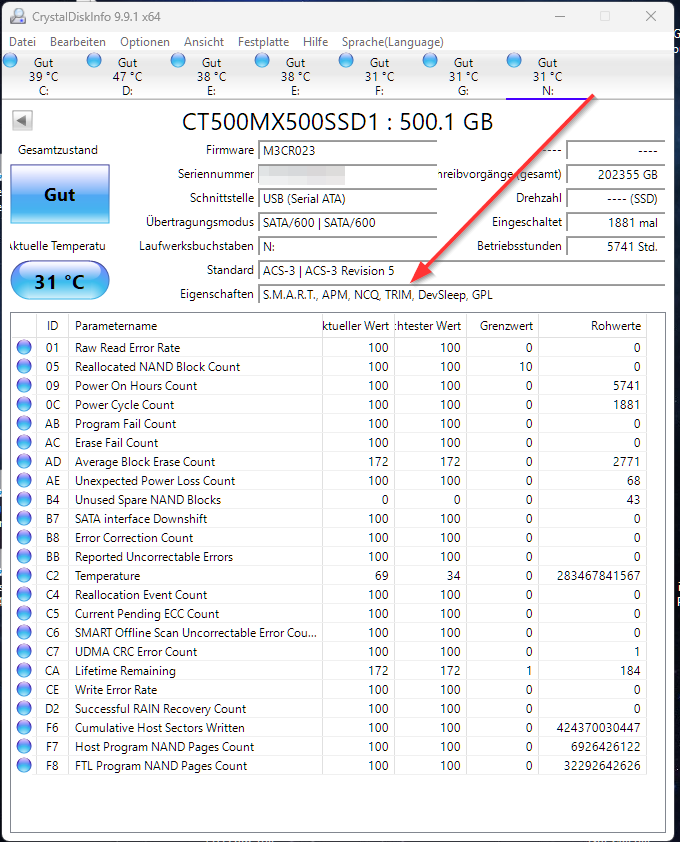
Task: Click status icon for FTL Program NAND Pages
Action: pyautogui.click(x=24, y=765)
